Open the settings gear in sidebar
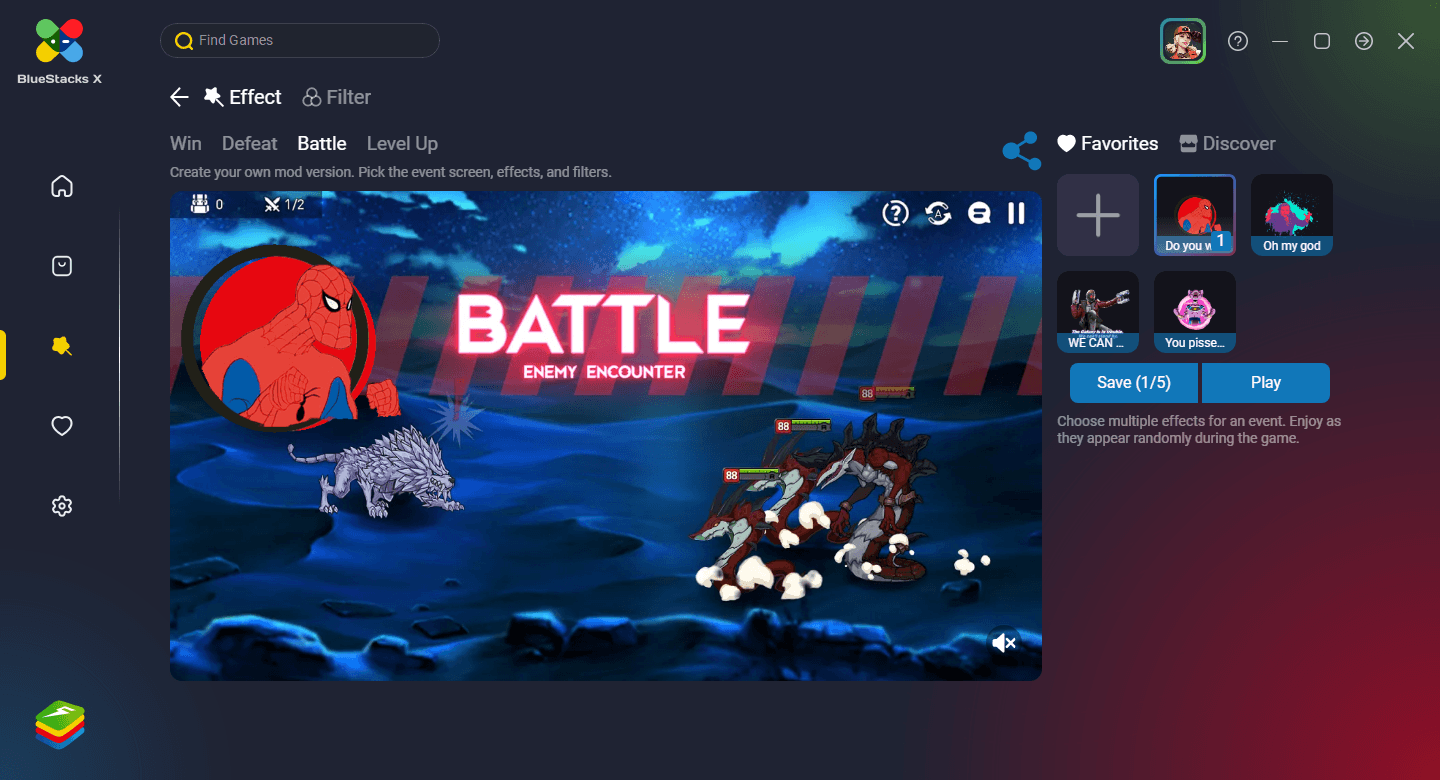Viewport: 1440px width, 780px height. tap(62, 506)
